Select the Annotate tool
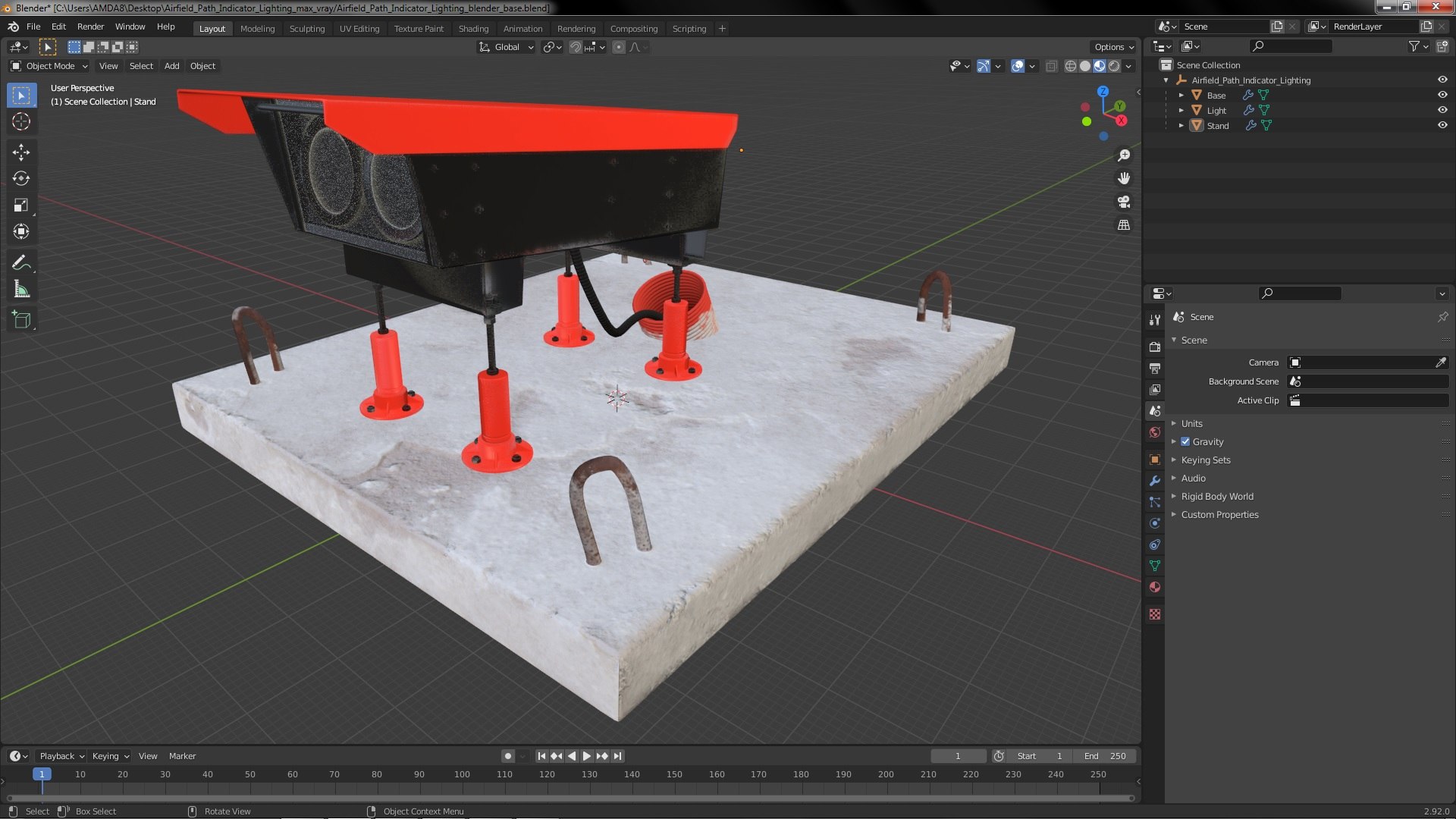Viewport: 1456px width, 819px height. click(21, 263)
